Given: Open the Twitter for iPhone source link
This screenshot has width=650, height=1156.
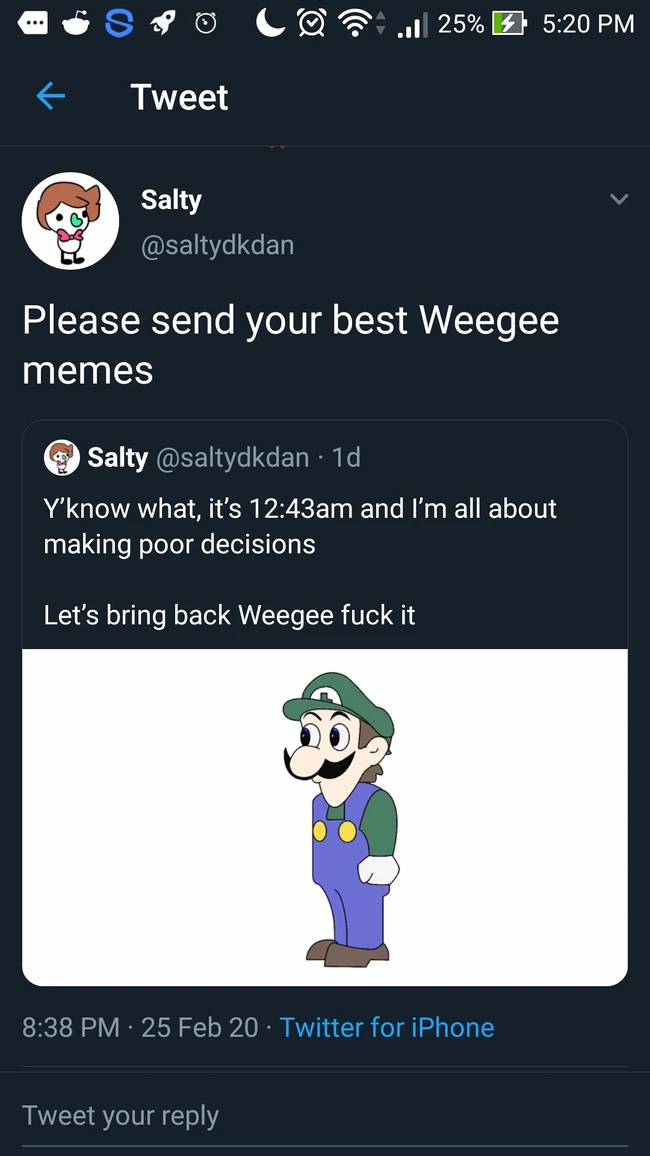Looking at the screenshot, I should coord(387,1027).
